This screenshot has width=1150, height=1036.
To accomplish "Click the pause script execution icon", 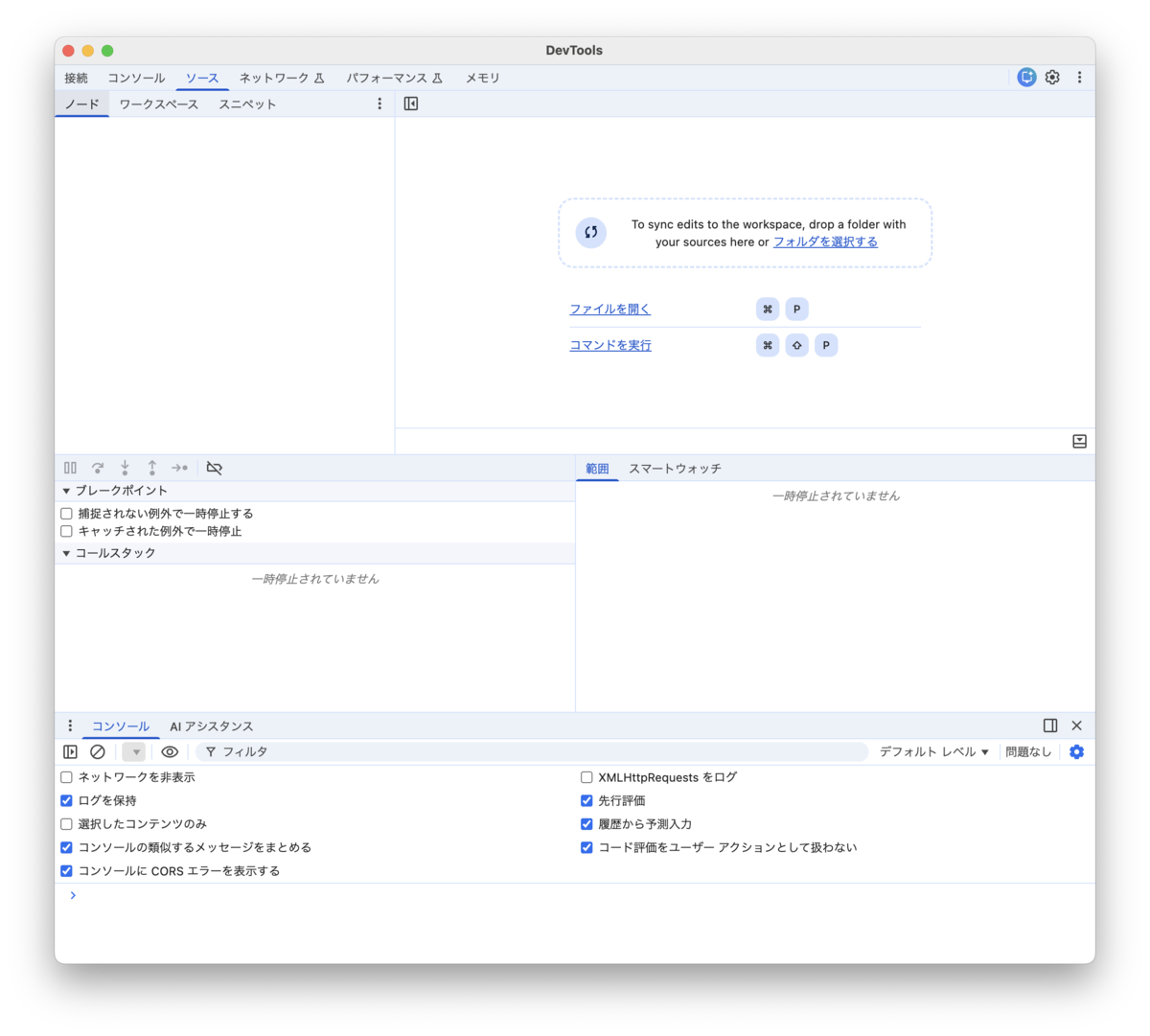I will coord(70,468).
